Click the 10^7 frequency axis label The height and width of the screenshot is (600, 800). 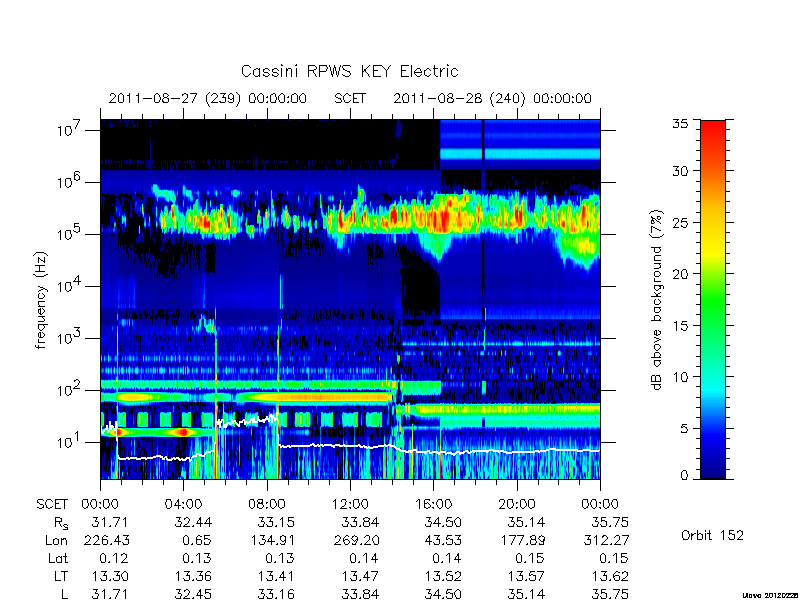pos(67,130)
